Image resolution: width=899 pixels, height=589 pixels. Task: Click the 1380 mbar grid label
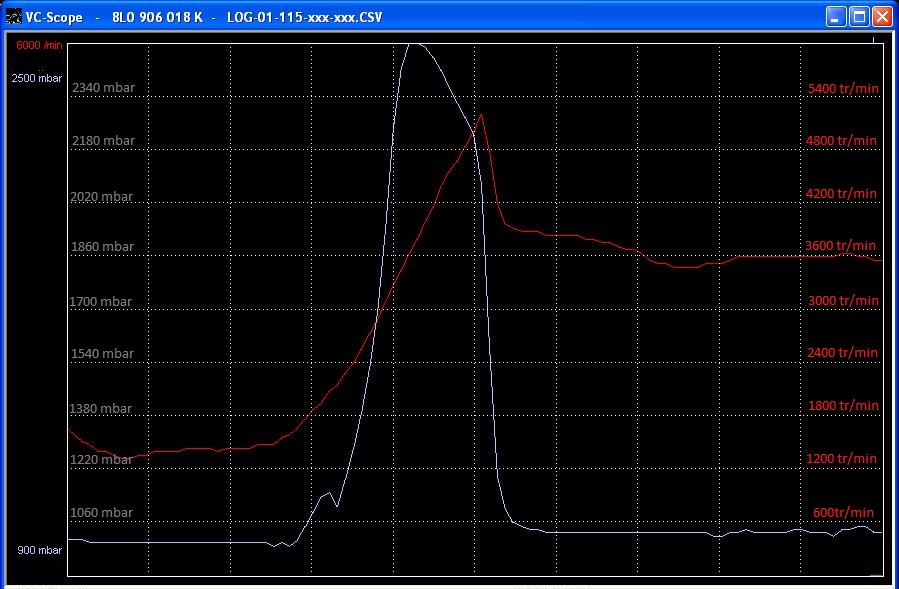coord(102,409)
